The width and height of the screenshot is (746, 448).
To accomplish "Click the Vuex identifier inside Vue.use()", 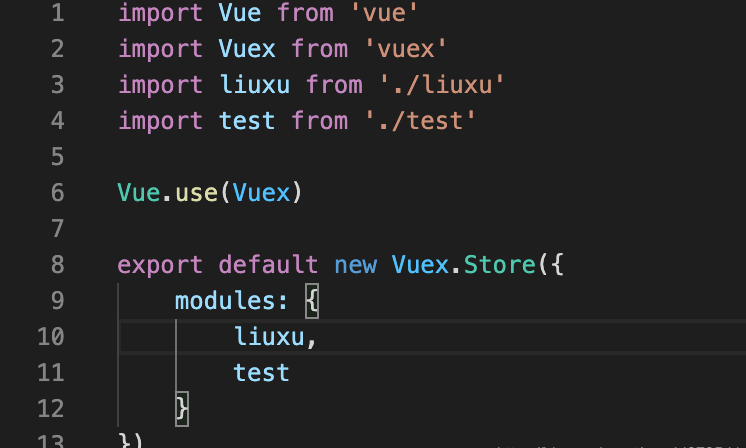I will pyautogui.click(x=261, y=193).
